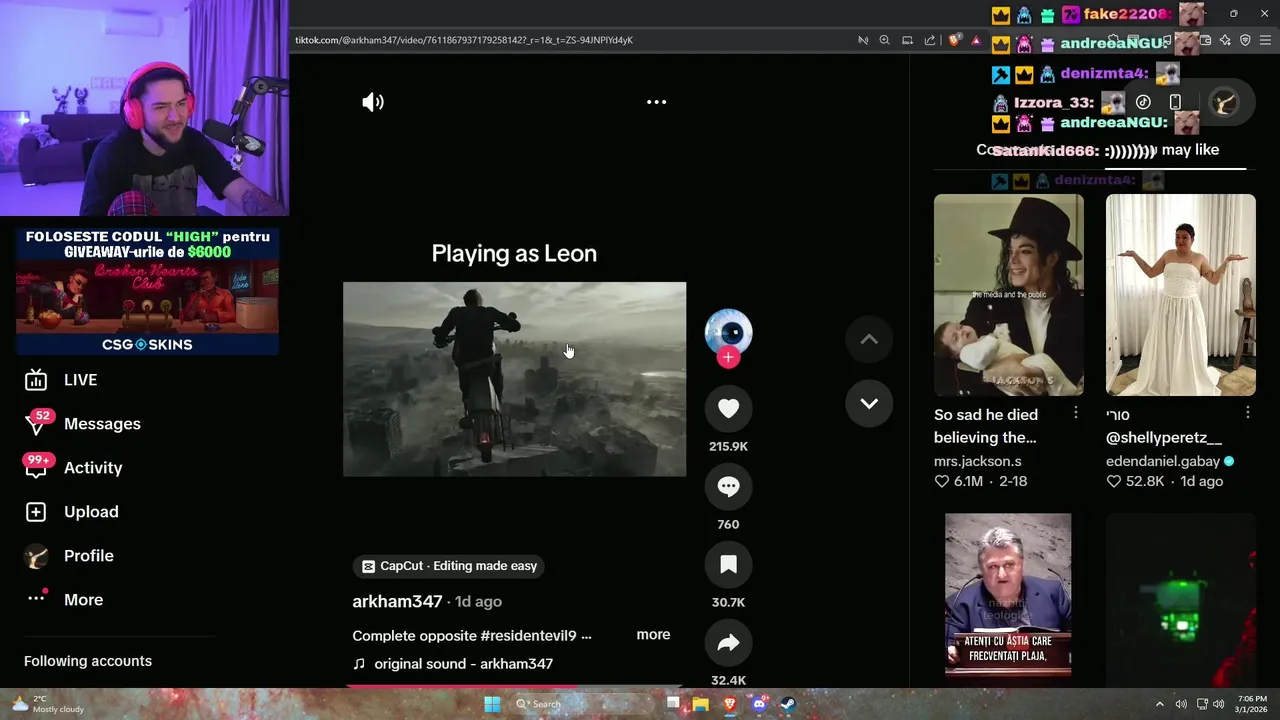This screenshot has height=720, width=1280.
Task: Click the browser address bar URL
Action: click(464, 40)
